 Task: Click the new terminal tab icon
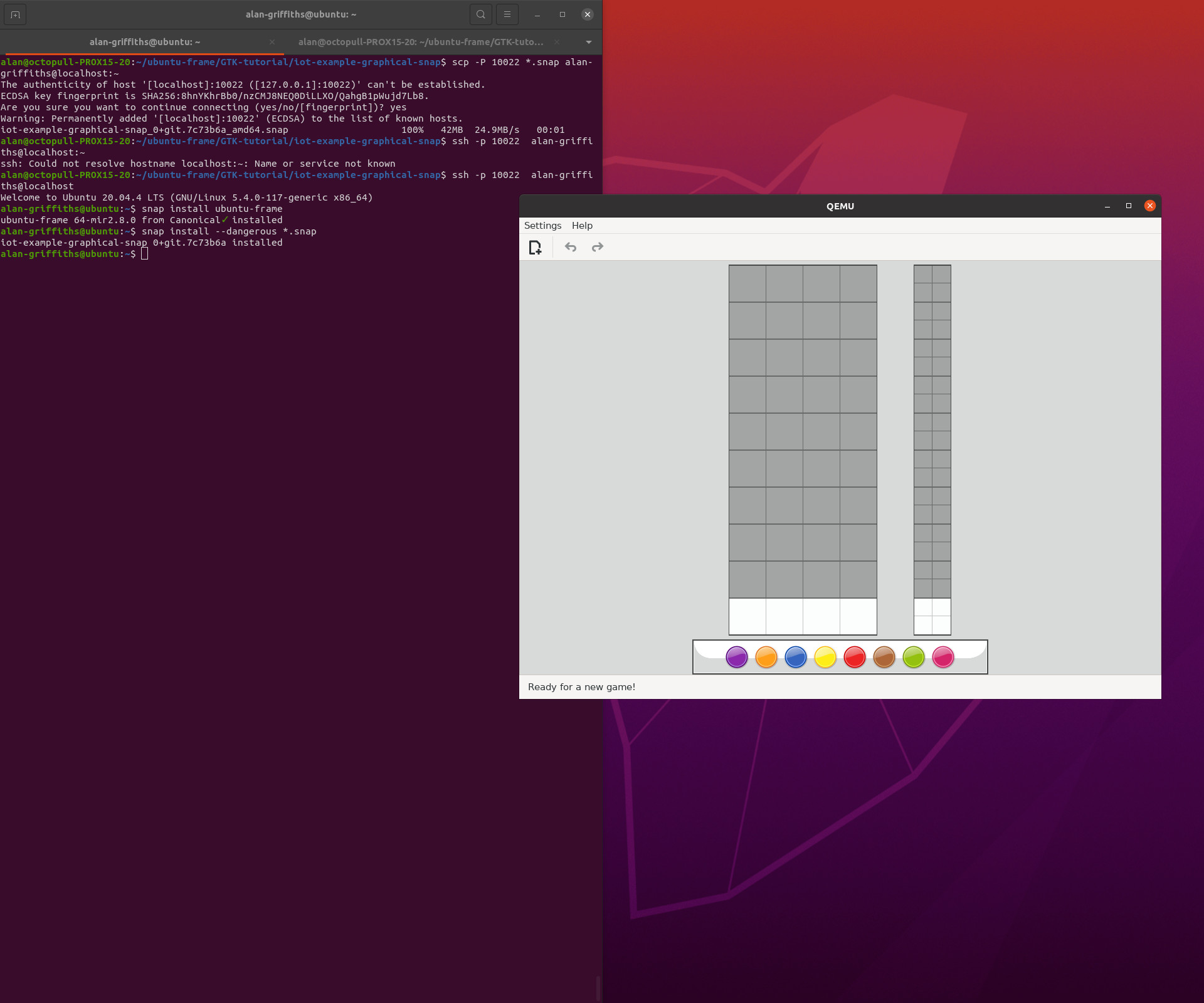pos(15,14)
